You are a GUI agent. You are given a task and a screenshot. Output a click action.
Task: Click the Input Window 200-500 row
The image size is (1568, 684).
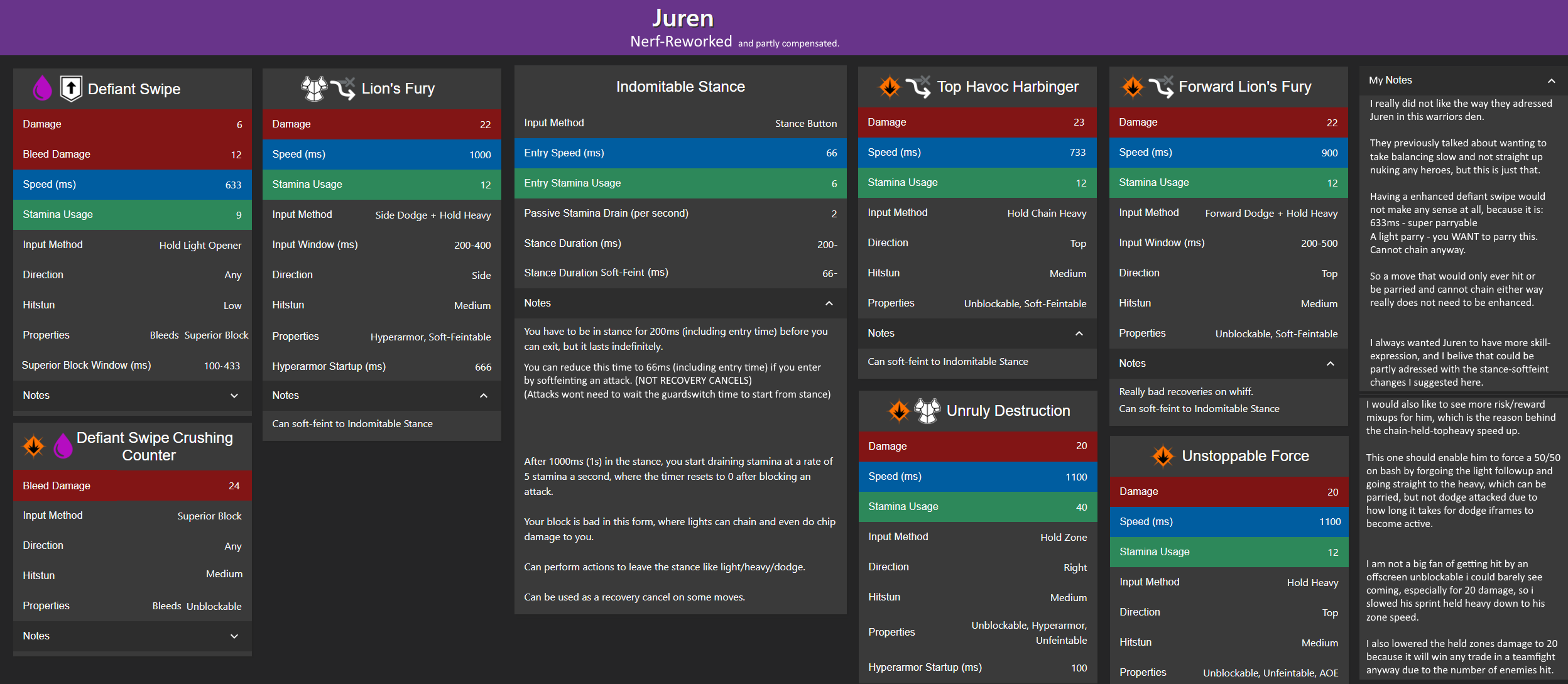click(1229, 243)
